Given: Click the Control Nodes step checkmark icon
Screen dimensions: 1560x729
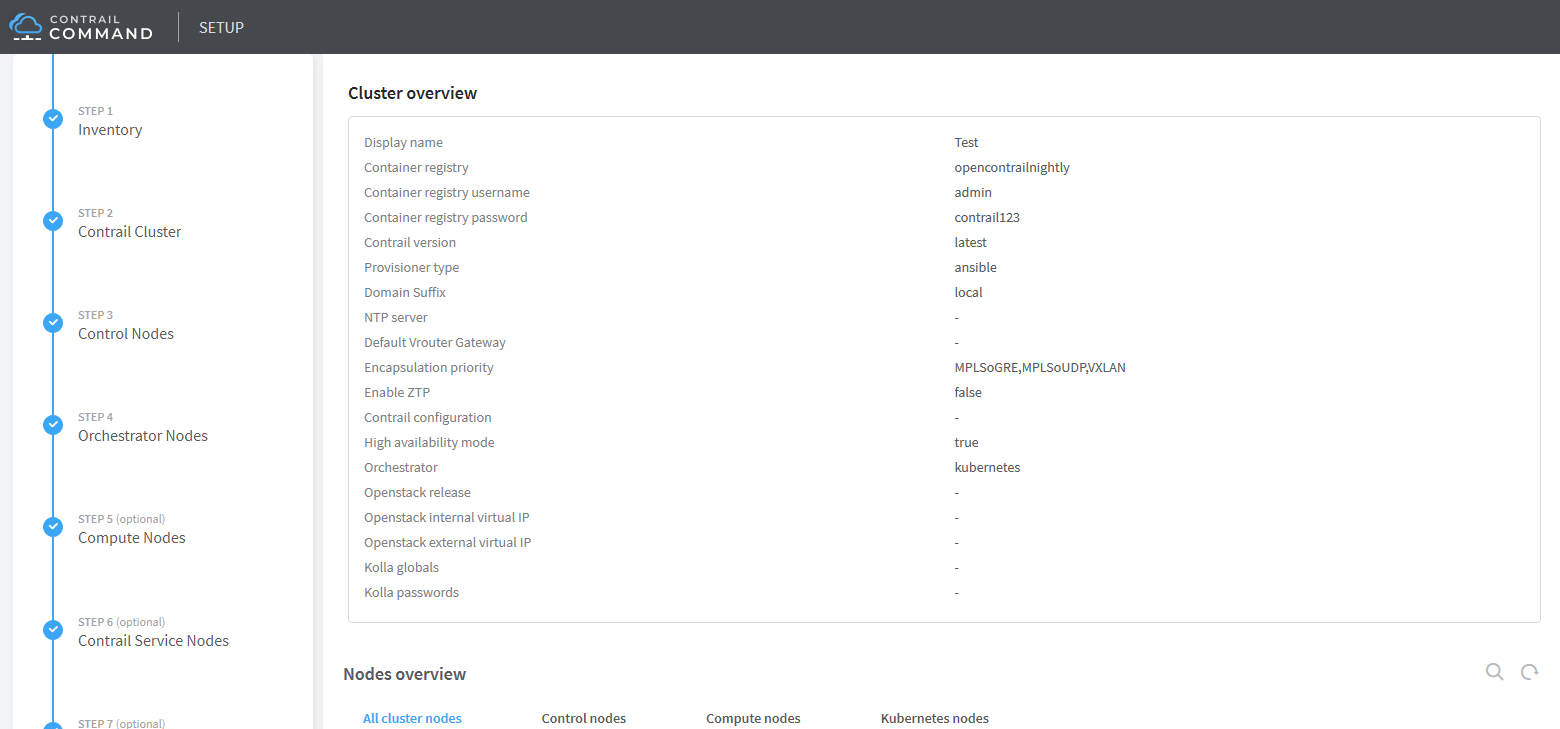Looking at the screenshot, I should click(53, 323).
